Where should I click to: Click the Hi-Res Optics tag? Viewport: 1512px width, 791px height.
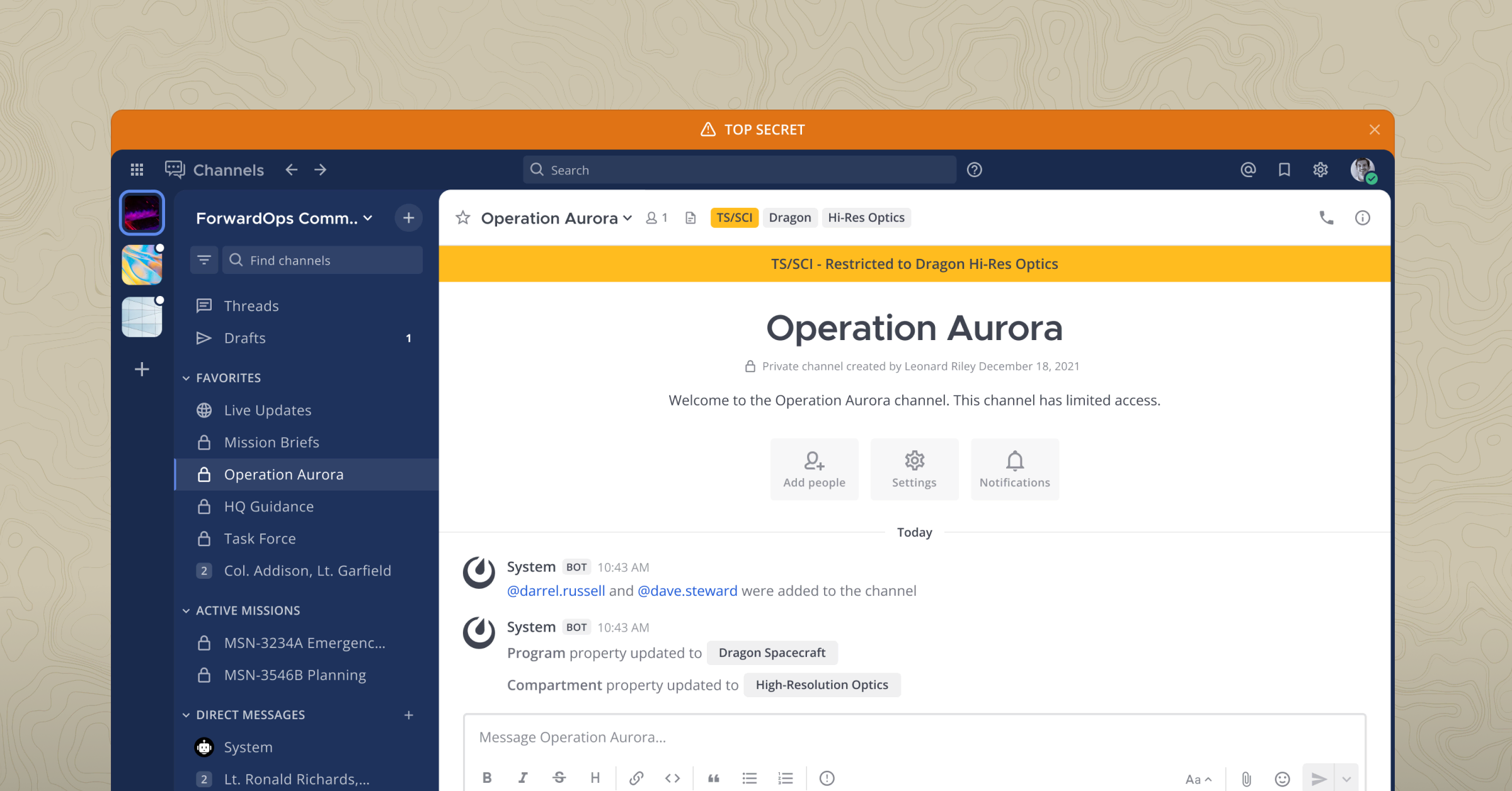[x=866, y=217]
